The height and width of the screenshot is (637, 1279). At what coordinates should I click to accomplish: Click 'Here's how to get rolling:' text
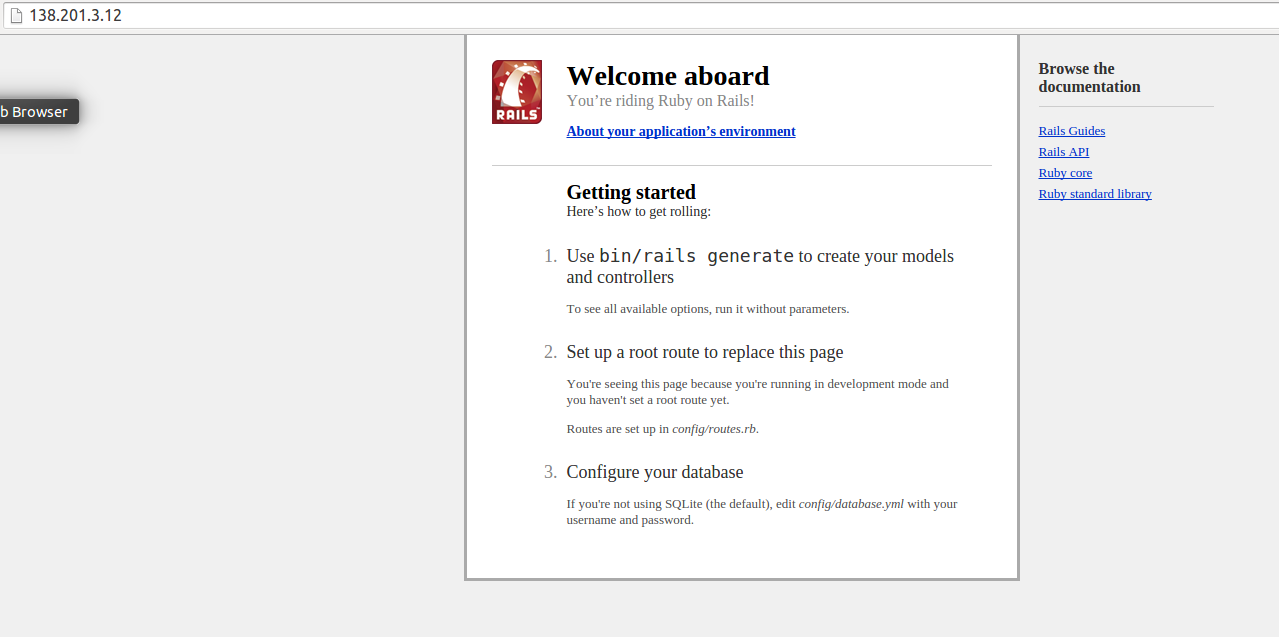(639, 212)
